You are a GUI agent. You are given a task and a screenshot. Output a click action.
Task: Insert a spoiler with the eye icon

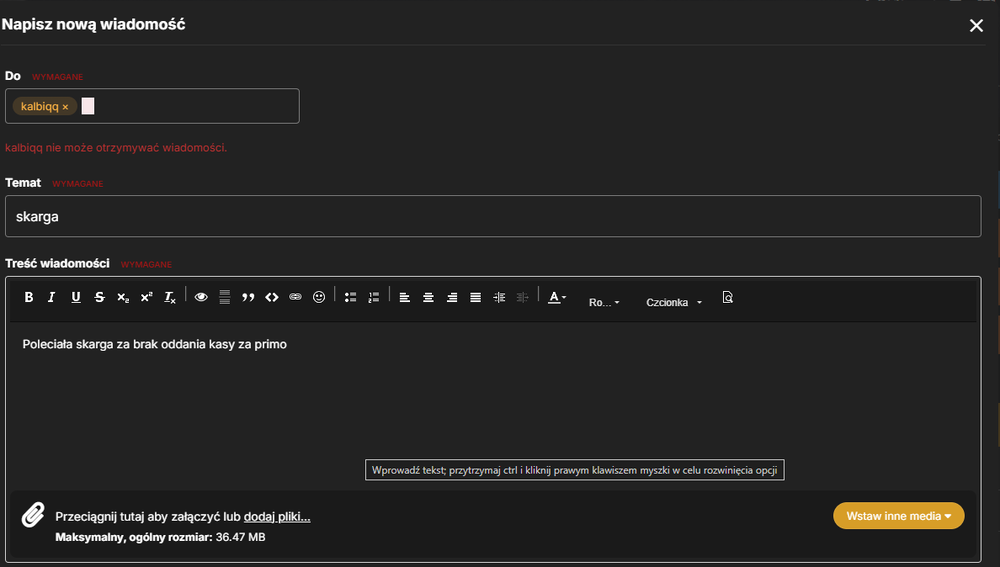pyautogui.click(x=201, y=297)
